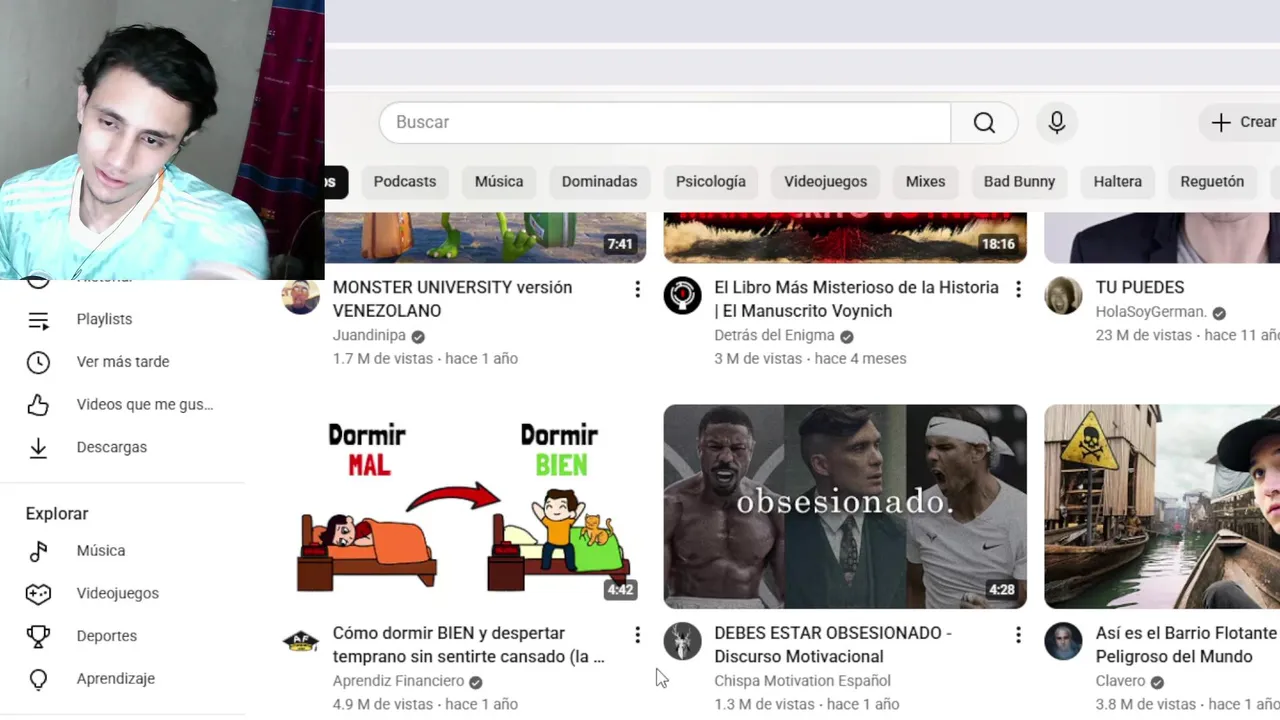
Task: Select the Mixes filter chip
Action: (x=925, y=181)
